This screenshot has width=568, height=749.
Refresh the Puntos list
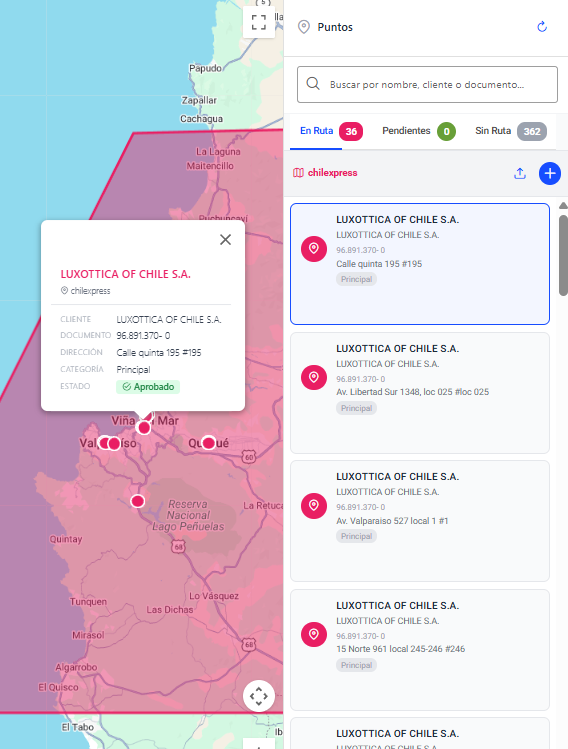tap(542, 27)
